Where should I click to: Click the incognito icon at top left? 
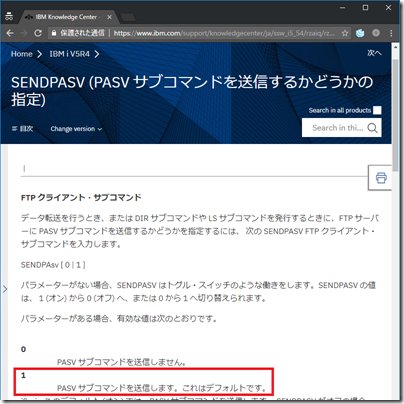coord(9,16)
